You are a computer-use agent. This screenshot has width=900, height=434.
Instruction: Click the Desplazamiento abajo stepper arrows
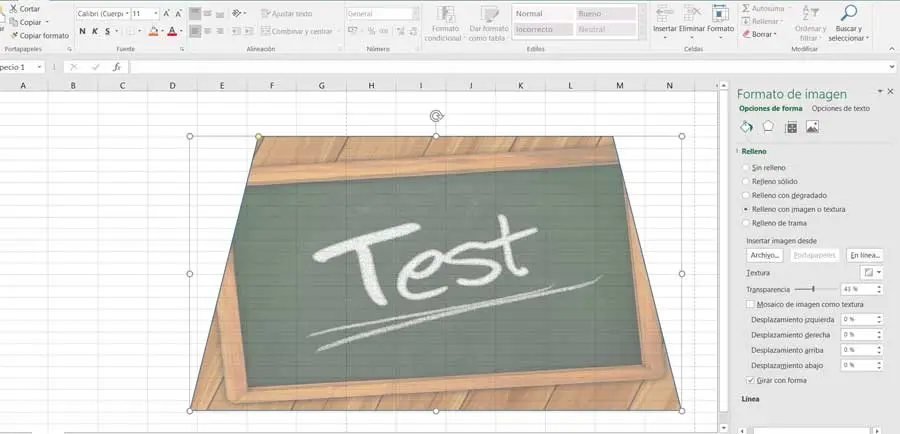(x=879, y=365)
